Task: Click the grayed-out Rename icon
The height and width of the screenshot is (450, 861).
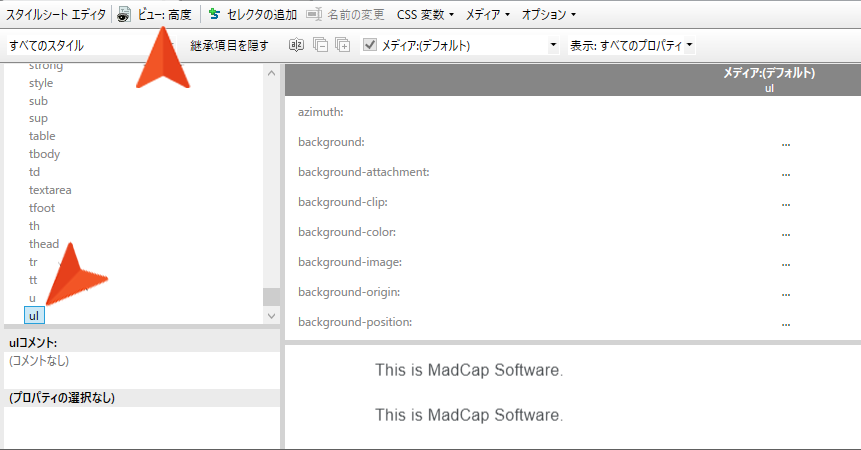Action: pos(314,15)
